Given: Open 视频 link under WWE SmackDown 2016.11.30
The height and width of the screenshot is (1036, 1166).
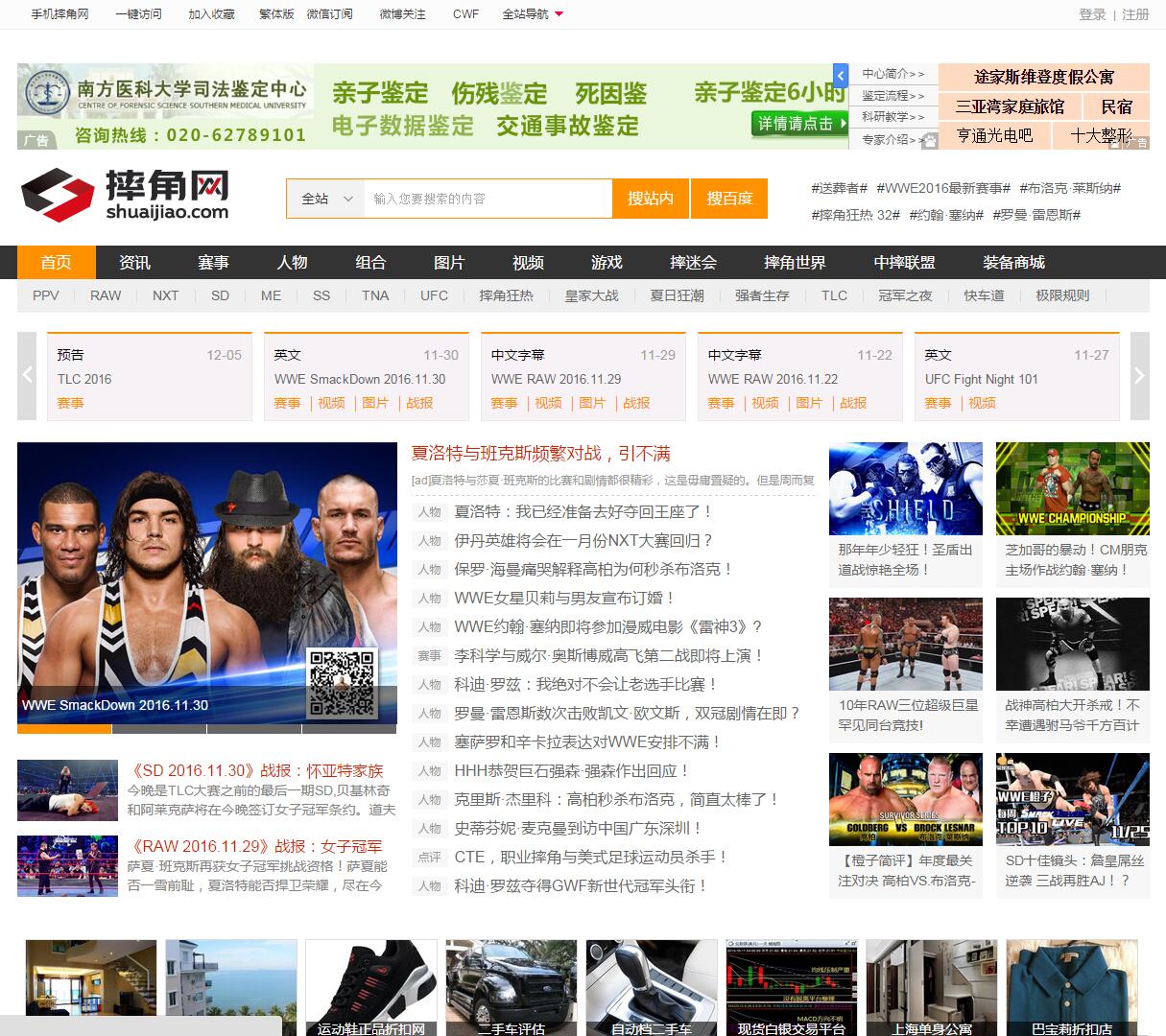Looking at the screenshot, I should point(331,403).
